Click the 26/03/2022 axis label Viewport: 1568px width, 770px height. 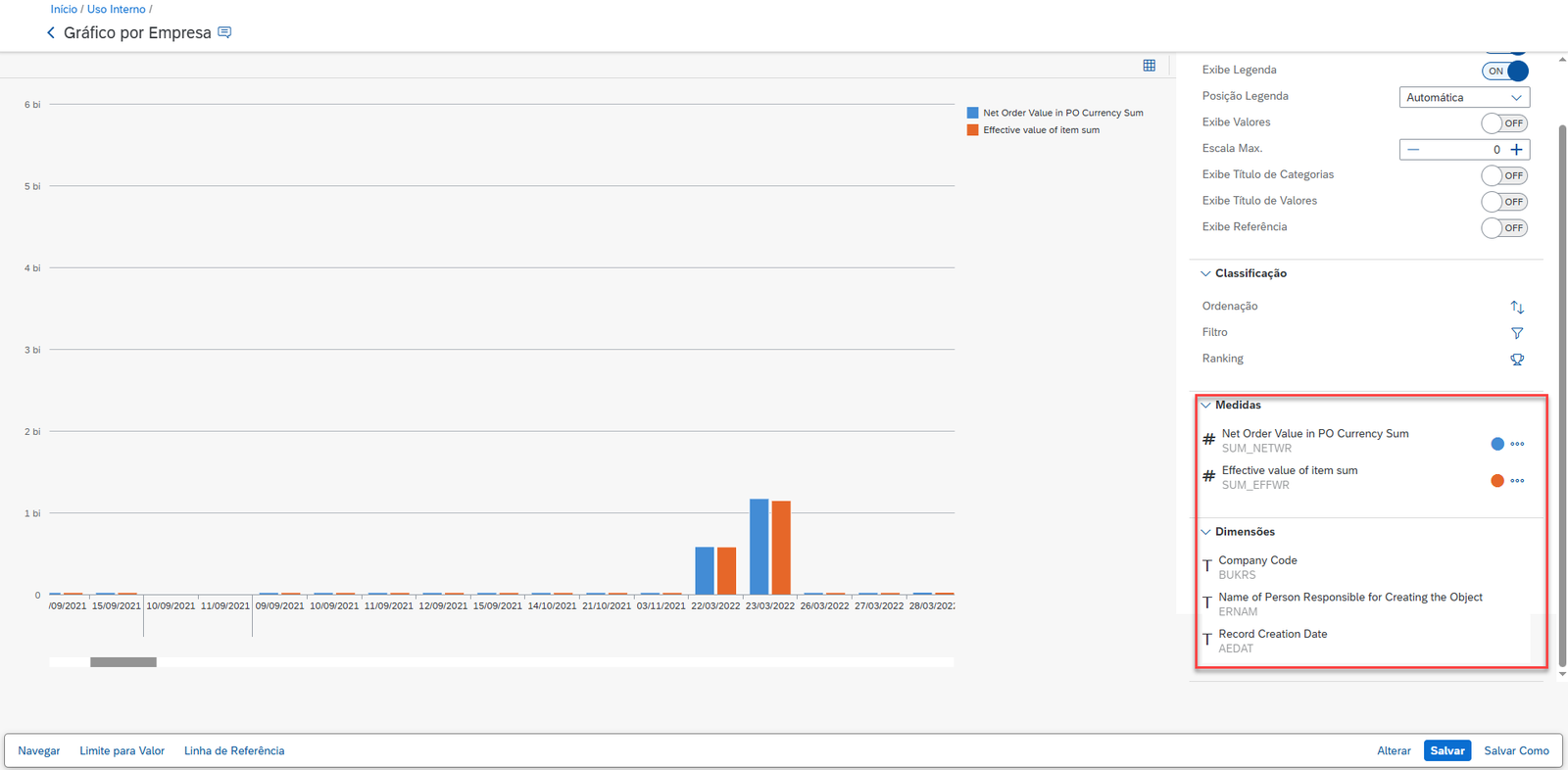(825, 606)
